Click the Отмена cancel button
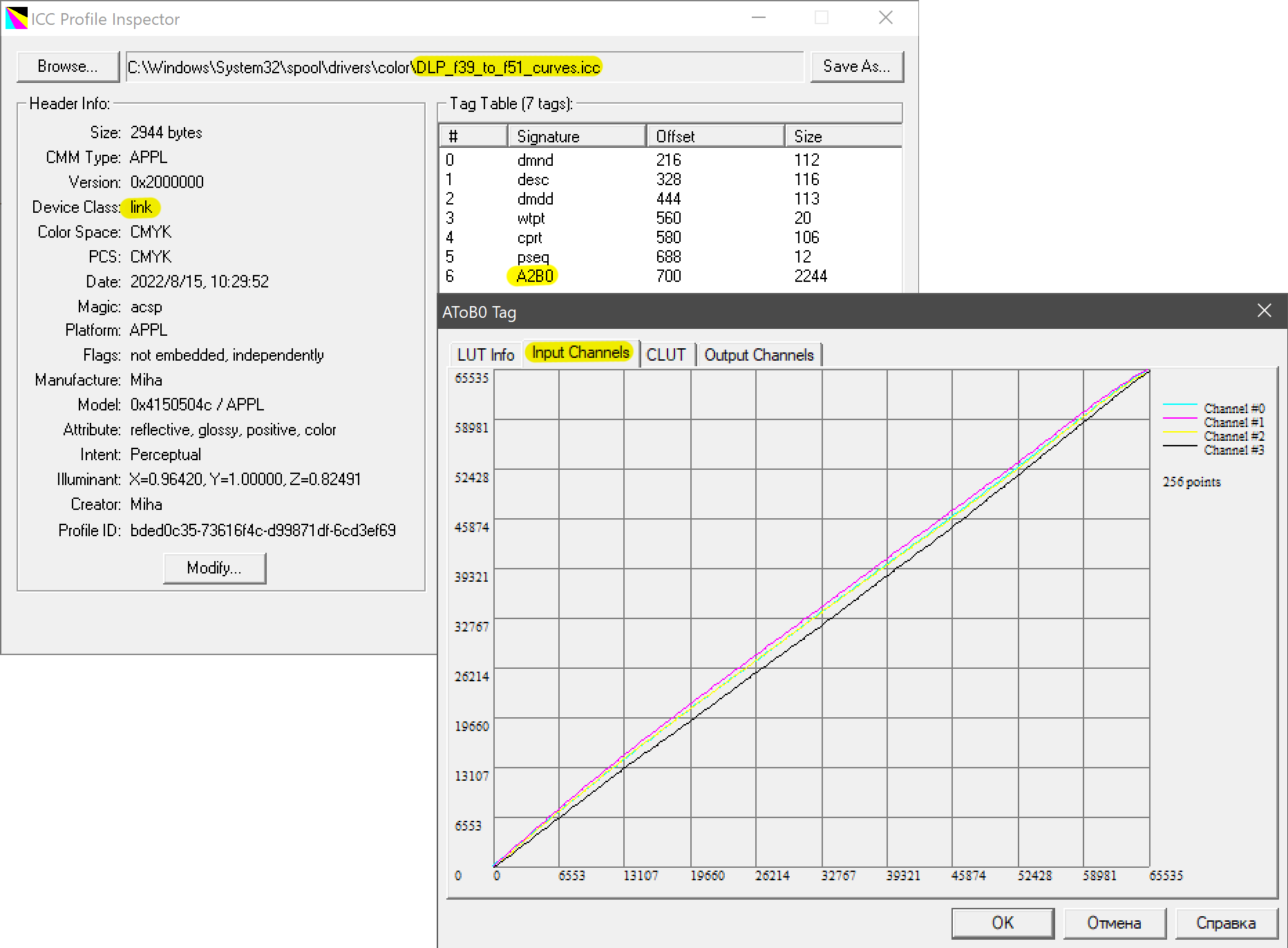1288x948 pixels. pos(1114,923)
